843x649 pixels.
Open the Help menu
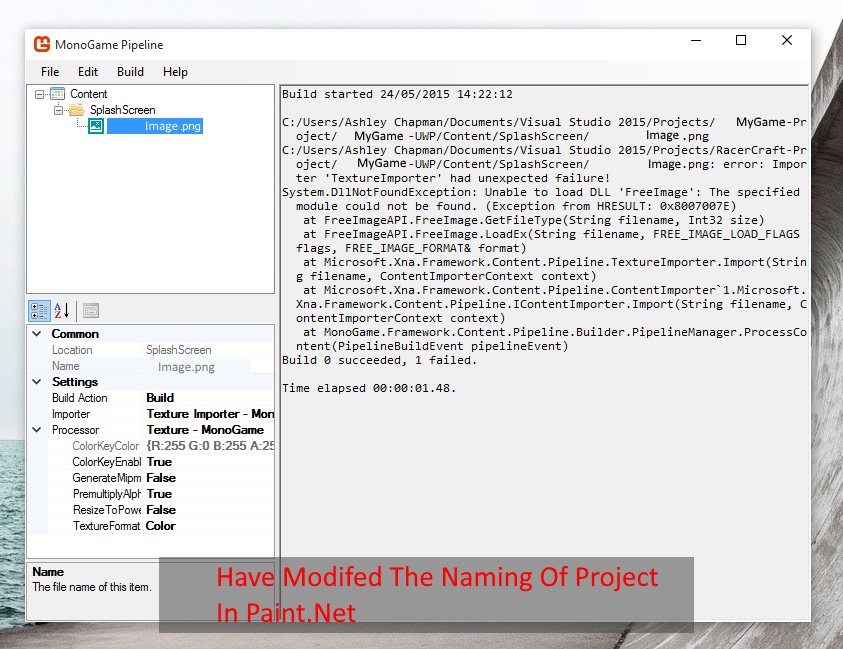175,72
